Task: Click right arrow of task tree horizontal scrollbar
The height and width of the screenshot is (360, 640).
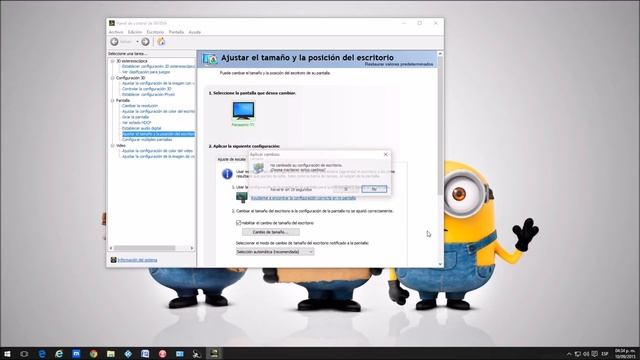Action: (192, 248)
